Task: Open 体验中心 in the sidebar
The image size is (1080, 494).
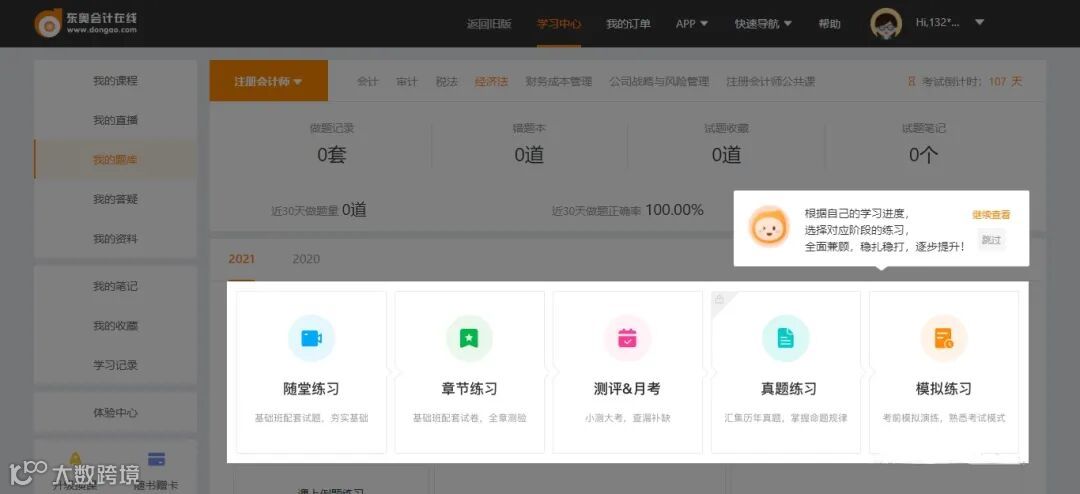Action: coord(115,413)
